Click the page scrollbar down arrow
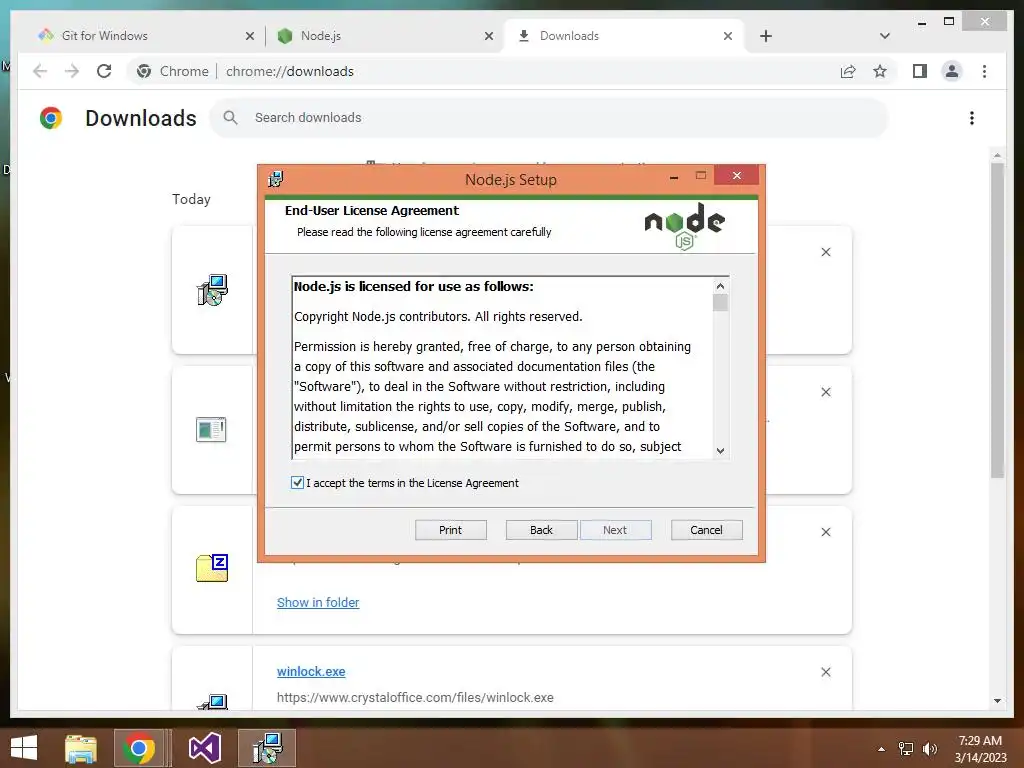This screenshot has width=1024, height=768. point(997,701)
